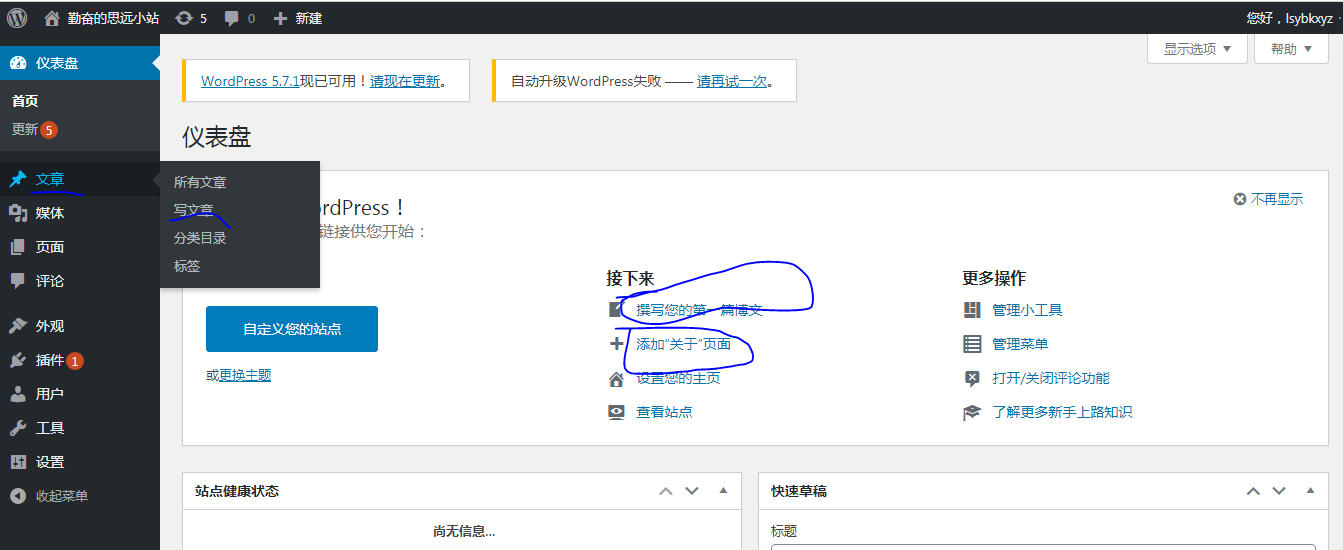The width and height of the screenshot is (1343, 550).
Task: Open the 查看站点 link
Action: click(664, 412)
